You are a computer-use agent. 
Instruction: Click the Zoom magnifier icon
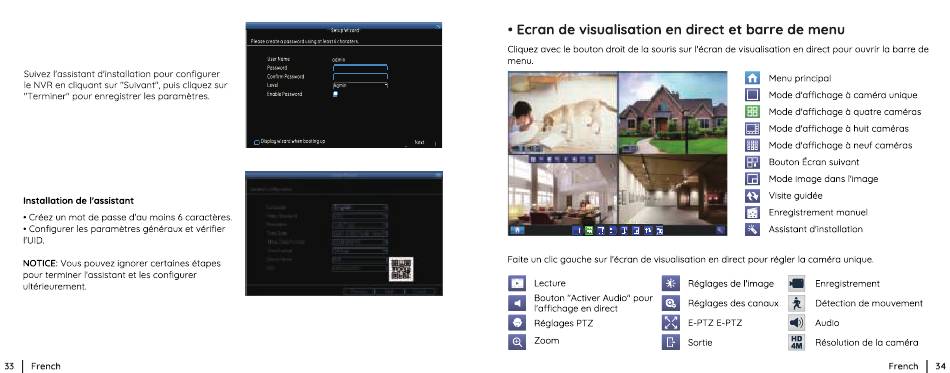pos(516,342)
